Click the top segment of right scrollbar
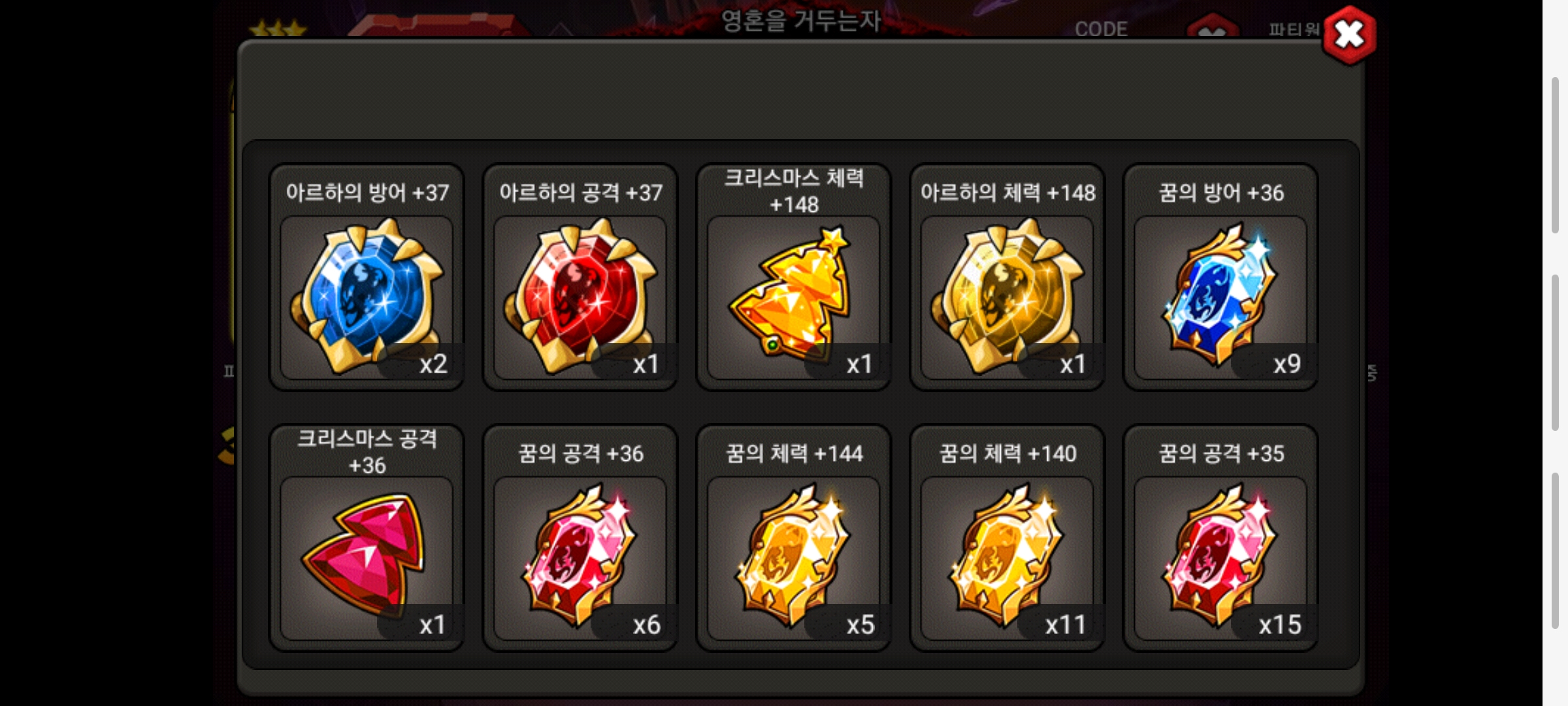 click(x=1556, y=155)
